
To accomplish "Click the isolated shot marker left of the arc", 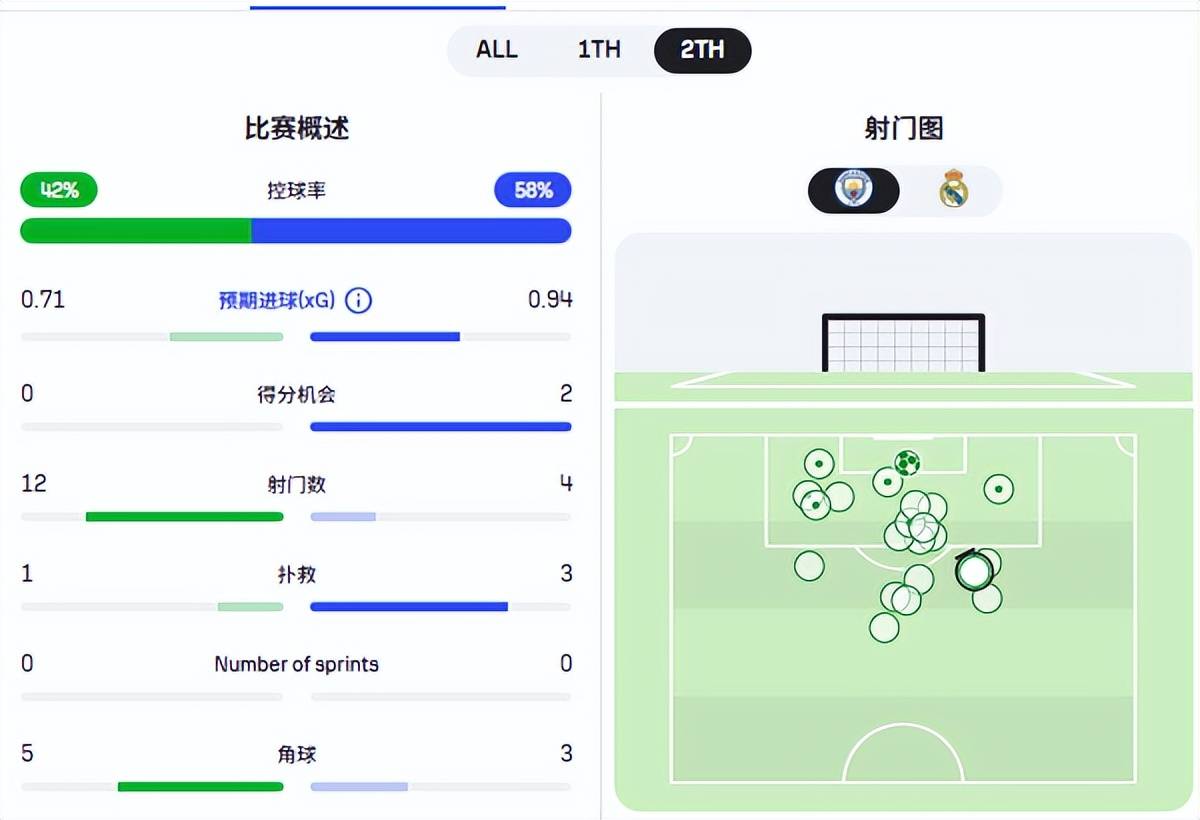I will click(x=809, y=566).
